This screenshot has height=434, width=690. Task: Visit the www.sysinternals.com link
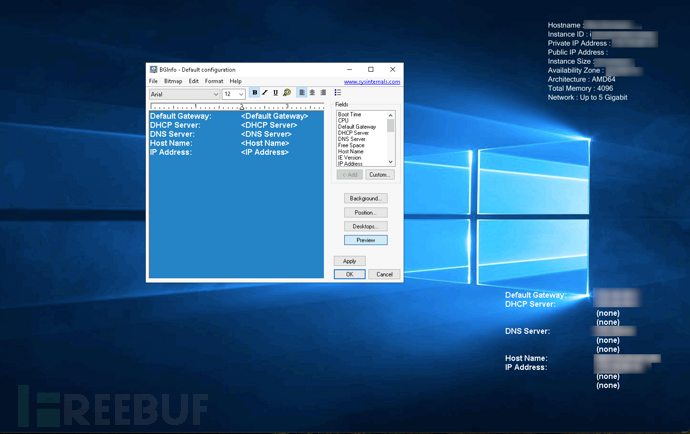pyautogui.click(x=371, y=82)
